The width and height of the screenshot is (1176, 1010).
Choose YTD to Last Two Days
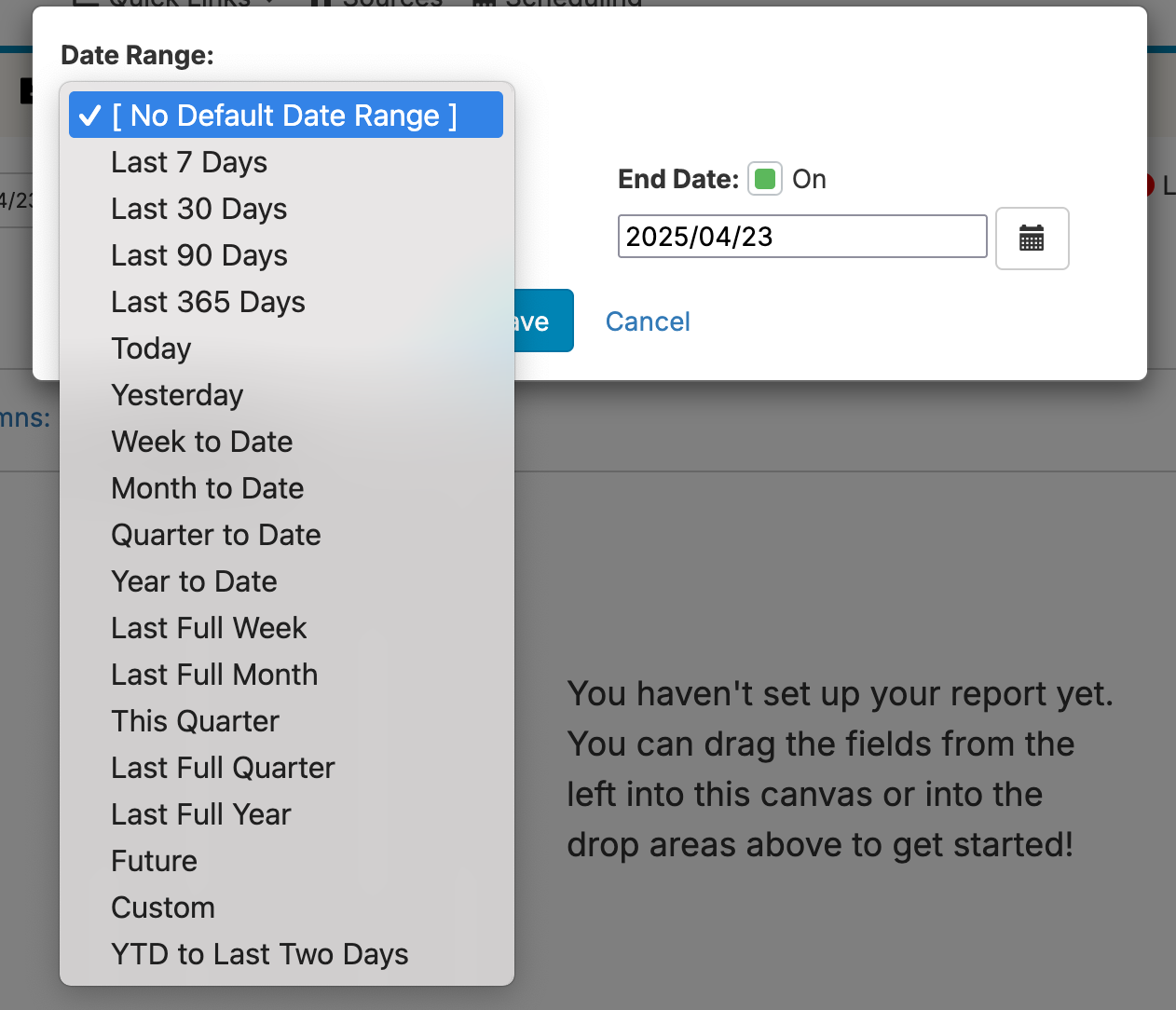[259, 954]
